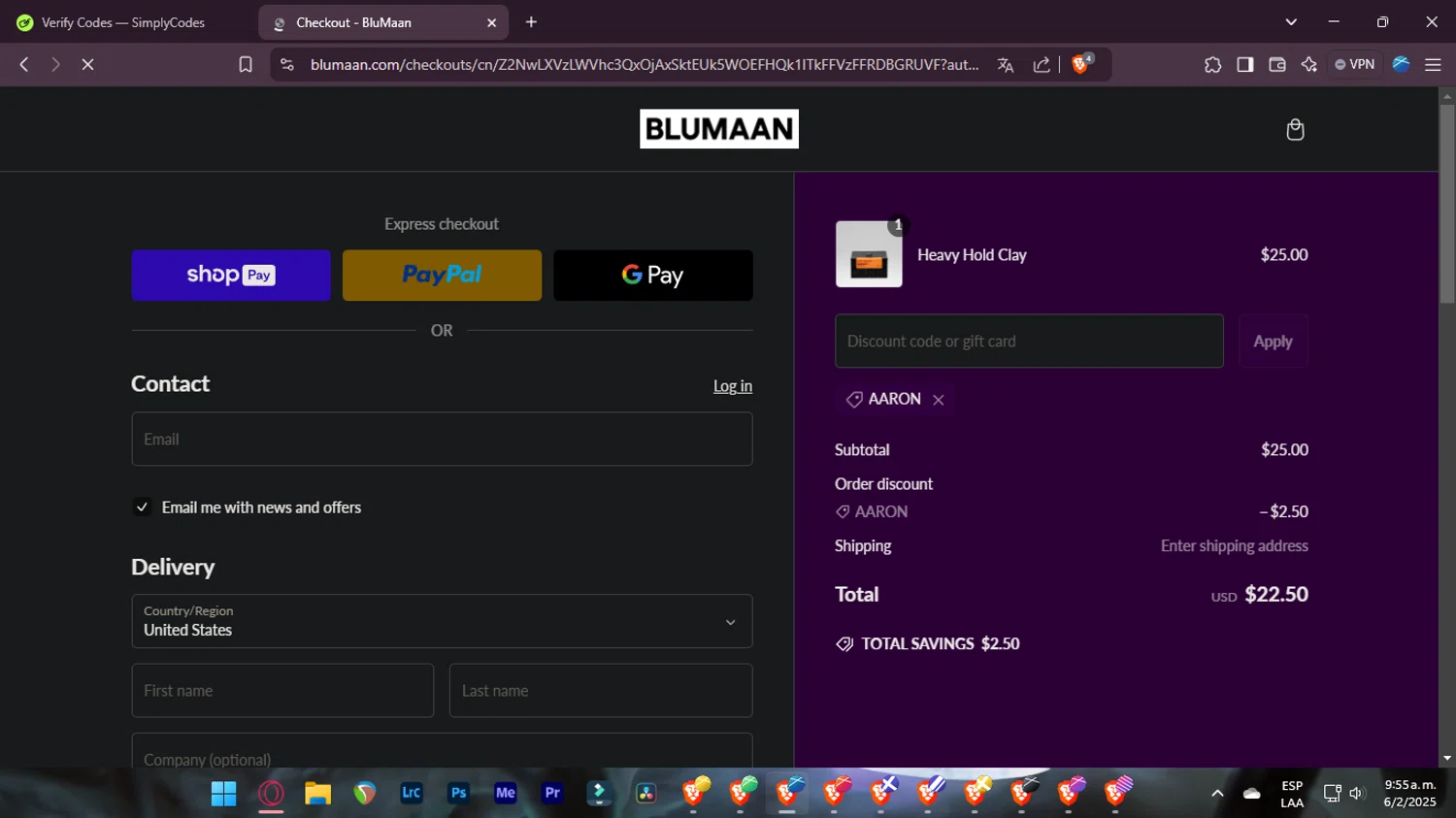Screen dimensions: 1456x818
Task: Open Lightroom Classic from the taskbar
Action: 412,793
